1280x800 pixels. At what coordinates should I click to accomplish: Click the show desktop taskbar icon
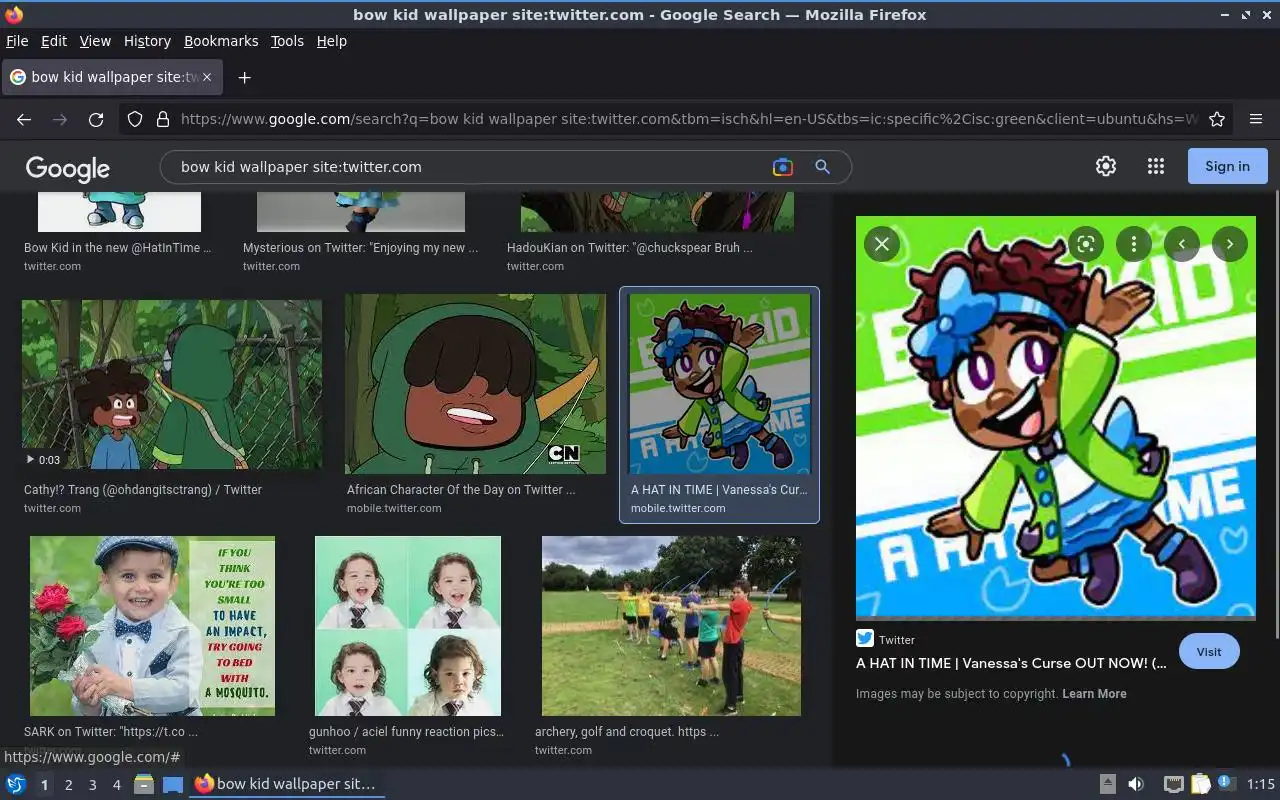[x=173, y=784]
